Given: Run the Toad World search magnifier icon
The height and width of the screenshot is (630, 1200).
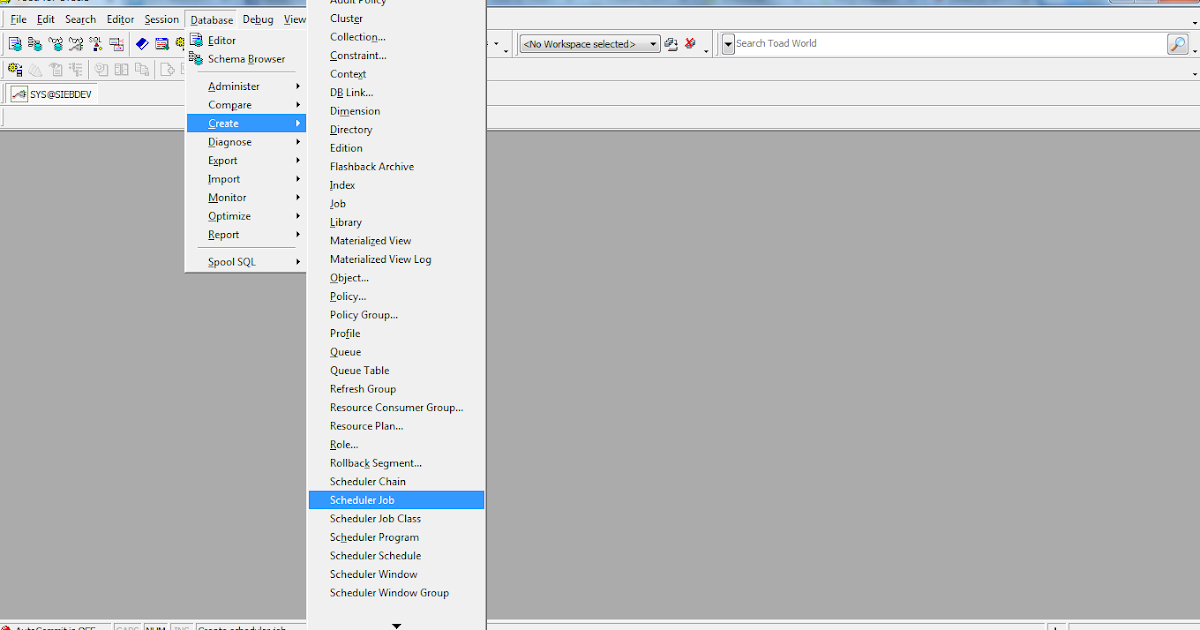Looking at the screenshot, I should coord(1177,43).
